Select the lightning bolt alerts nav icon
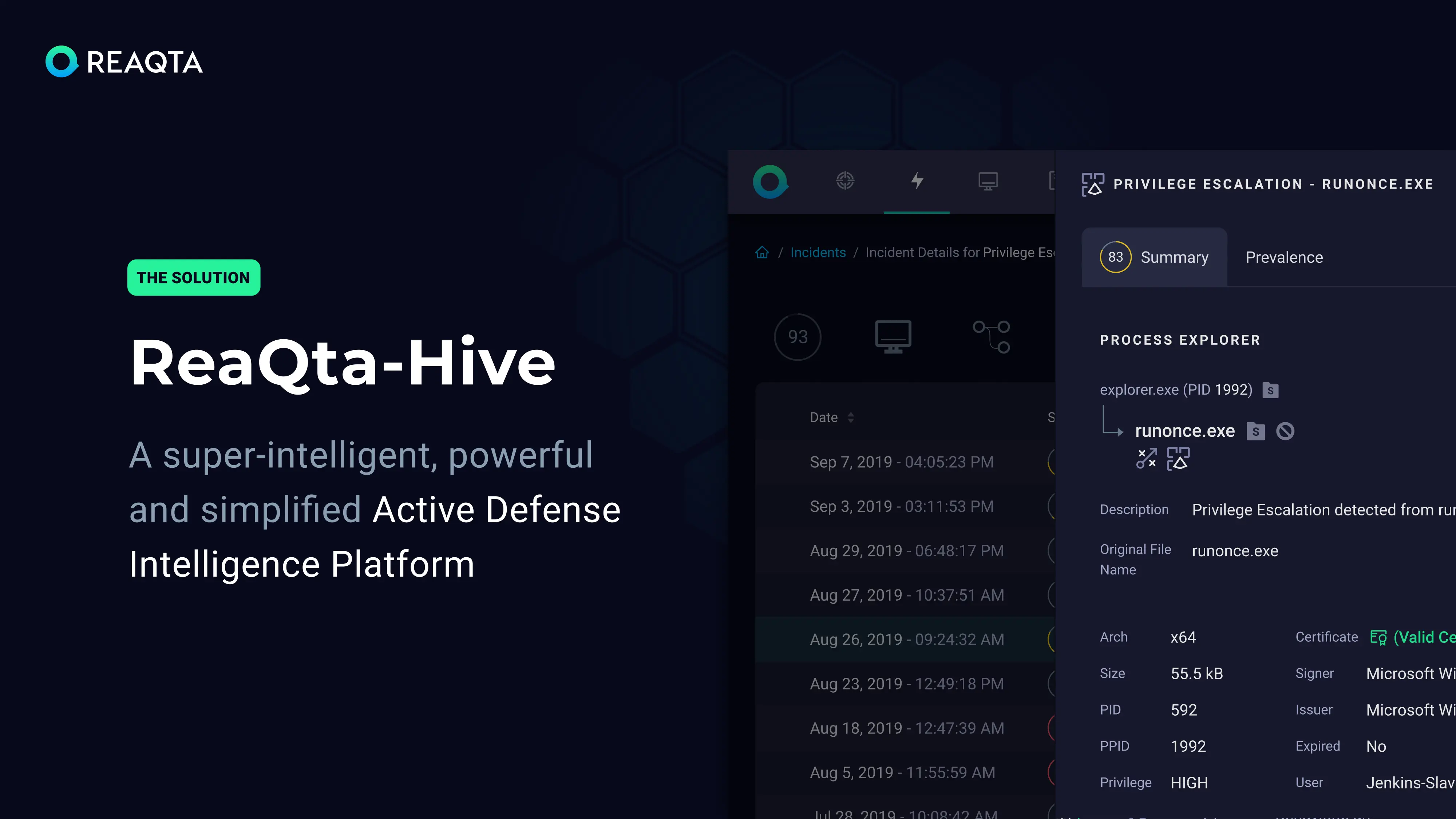 [x=917, y=181]
